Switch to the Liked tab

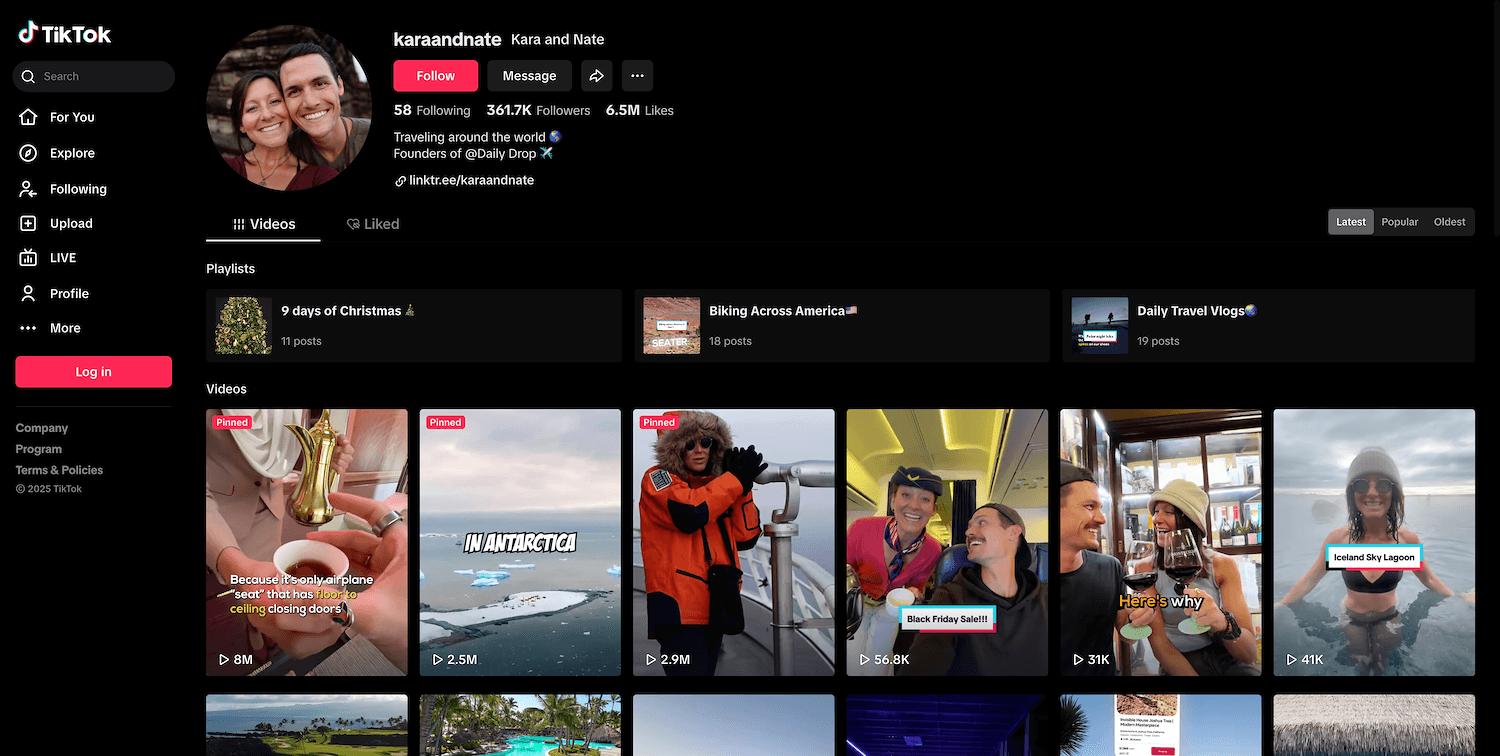pos(372,224)
